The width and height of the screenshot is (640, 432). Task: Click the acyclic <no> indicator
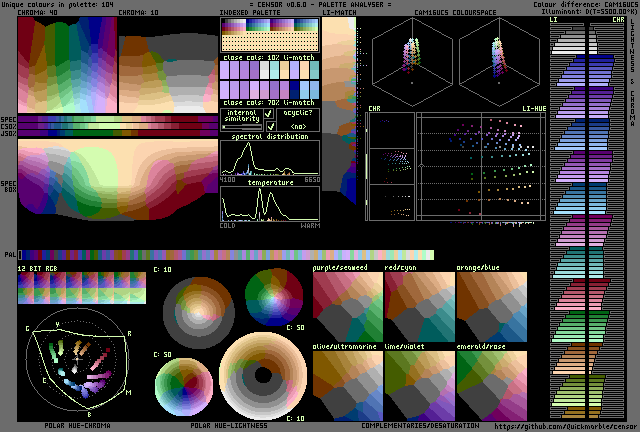coord(297,127)
